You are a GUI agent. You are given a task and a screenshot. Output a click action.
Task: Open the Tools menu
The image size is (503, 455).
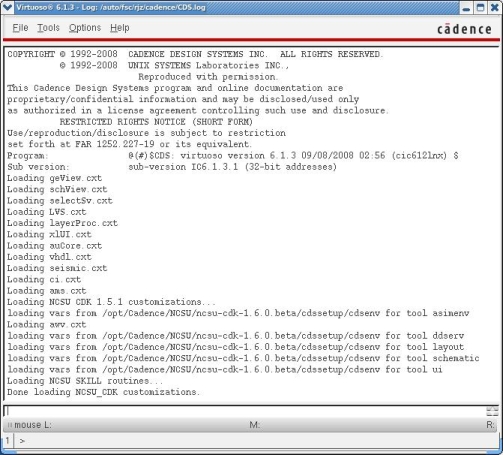click(48, 28)
